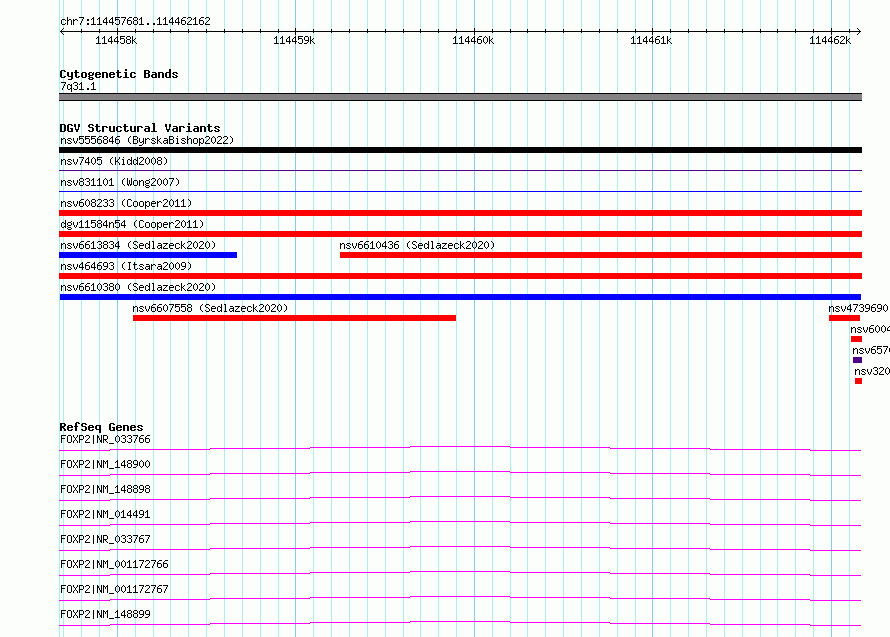890x637 pixels.
Task: Click the chr7:114457681..114462162 coordinate text
Action: 135,21
